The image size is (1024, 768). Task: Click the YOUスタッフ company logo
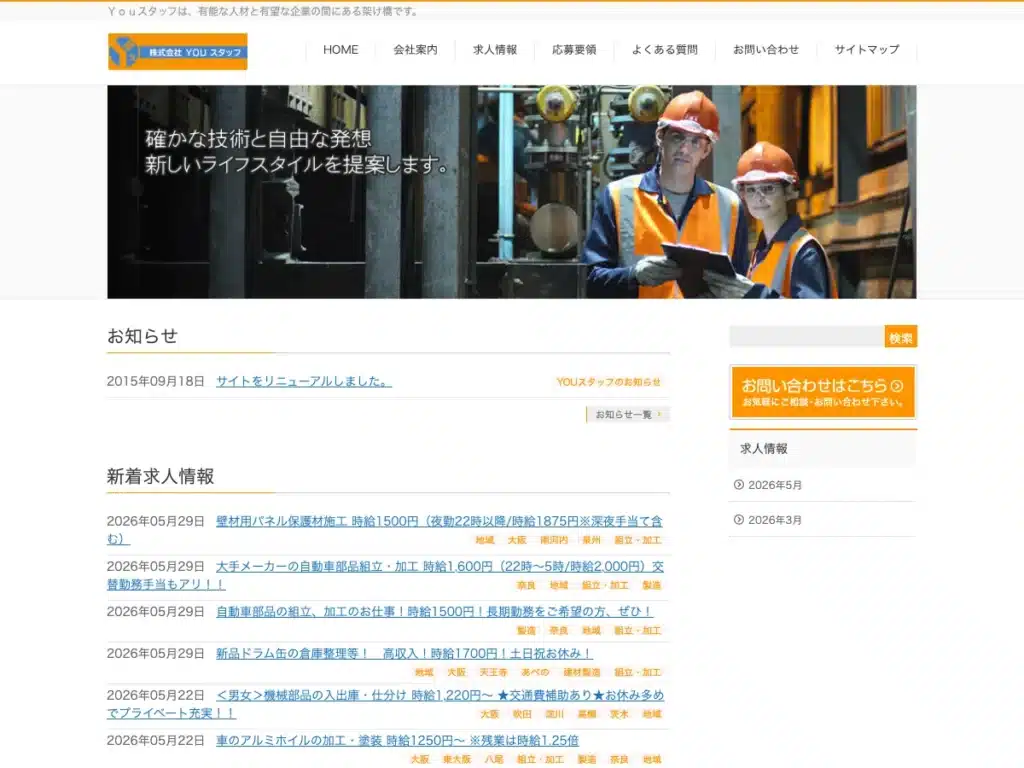(178, 52)
